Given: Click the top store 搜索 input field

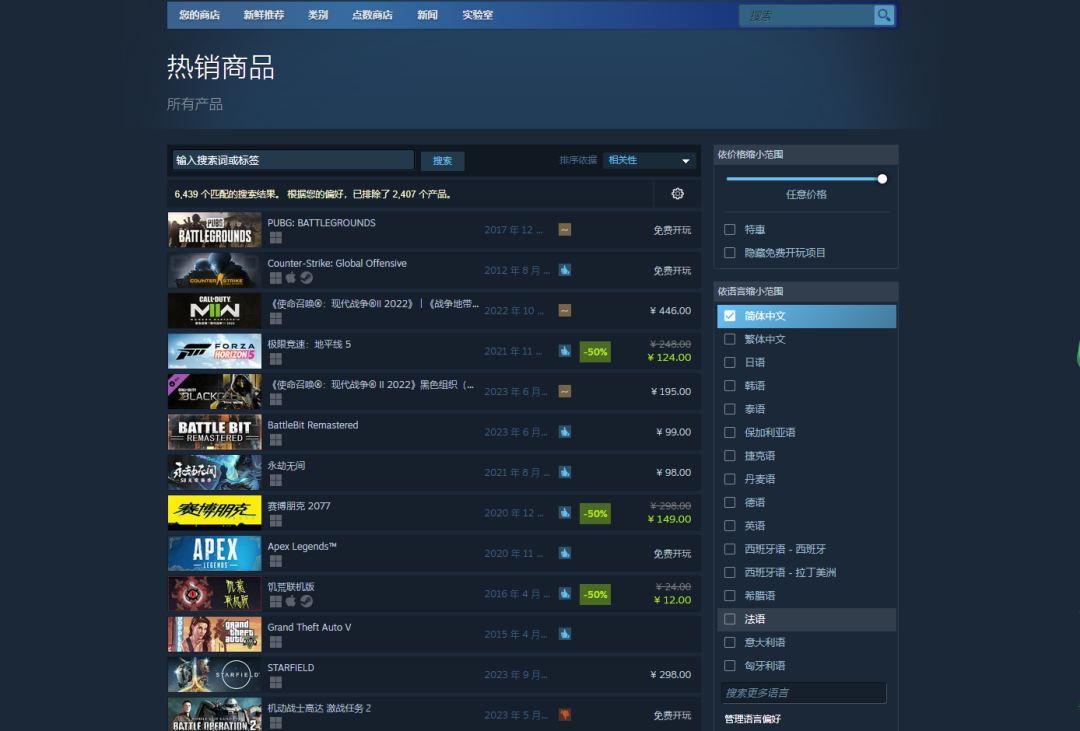Looking at the screenshot, I should [807, 15].
